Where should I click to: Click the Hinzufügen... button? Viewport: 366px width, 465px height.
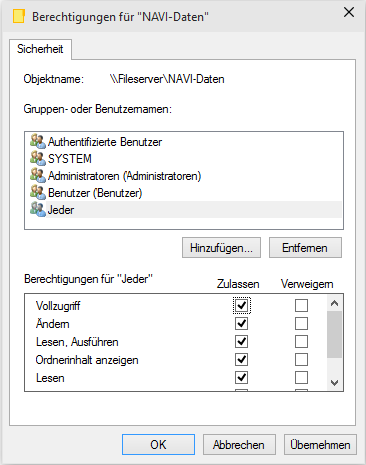[x=221, y=248]
